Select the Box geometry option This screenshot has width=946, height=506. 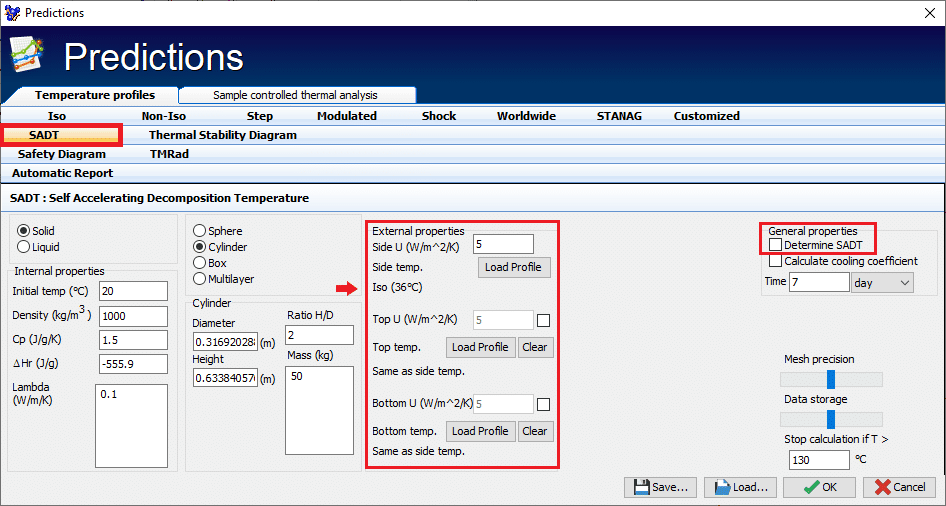pos(200,263)
